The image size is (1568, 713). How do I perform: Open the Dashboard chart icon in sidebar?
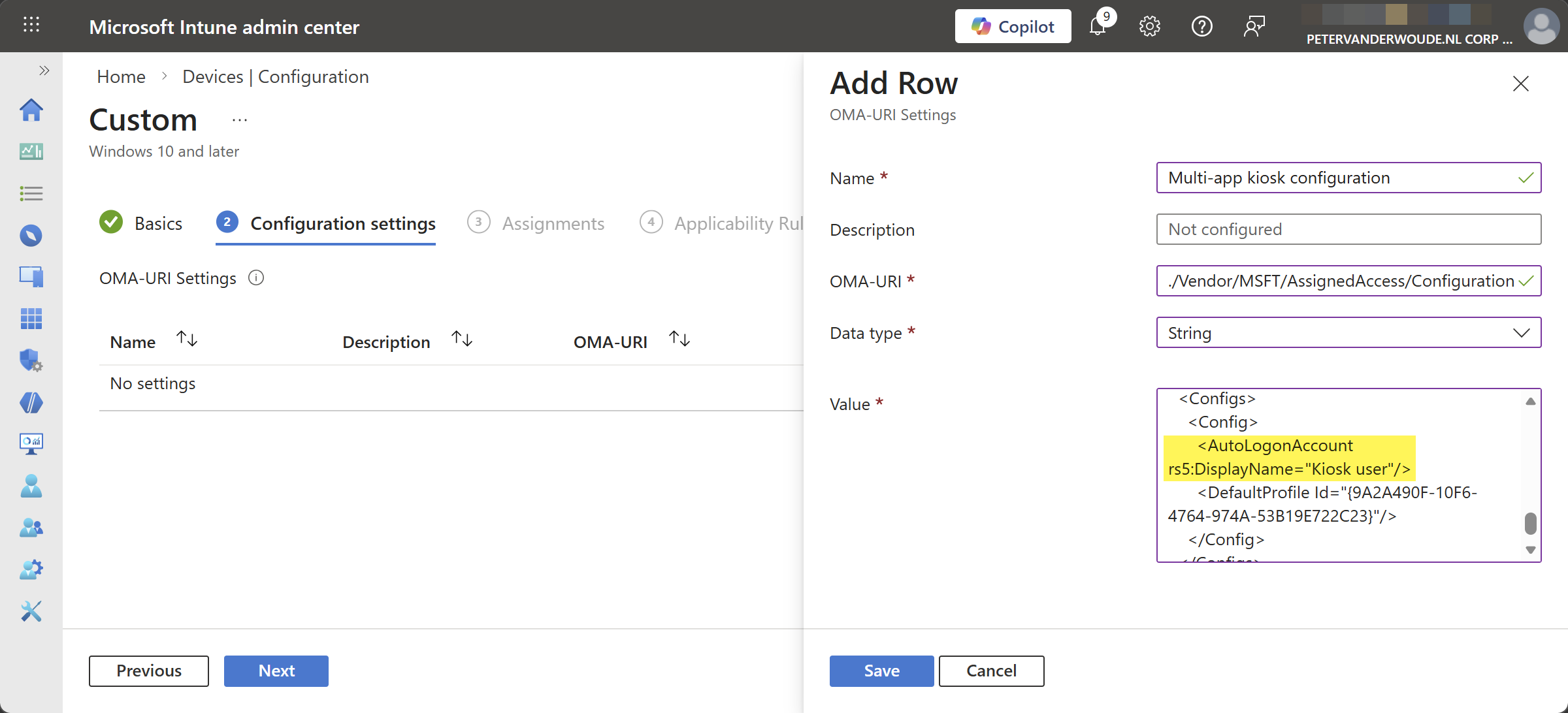[x=31, y=151]
